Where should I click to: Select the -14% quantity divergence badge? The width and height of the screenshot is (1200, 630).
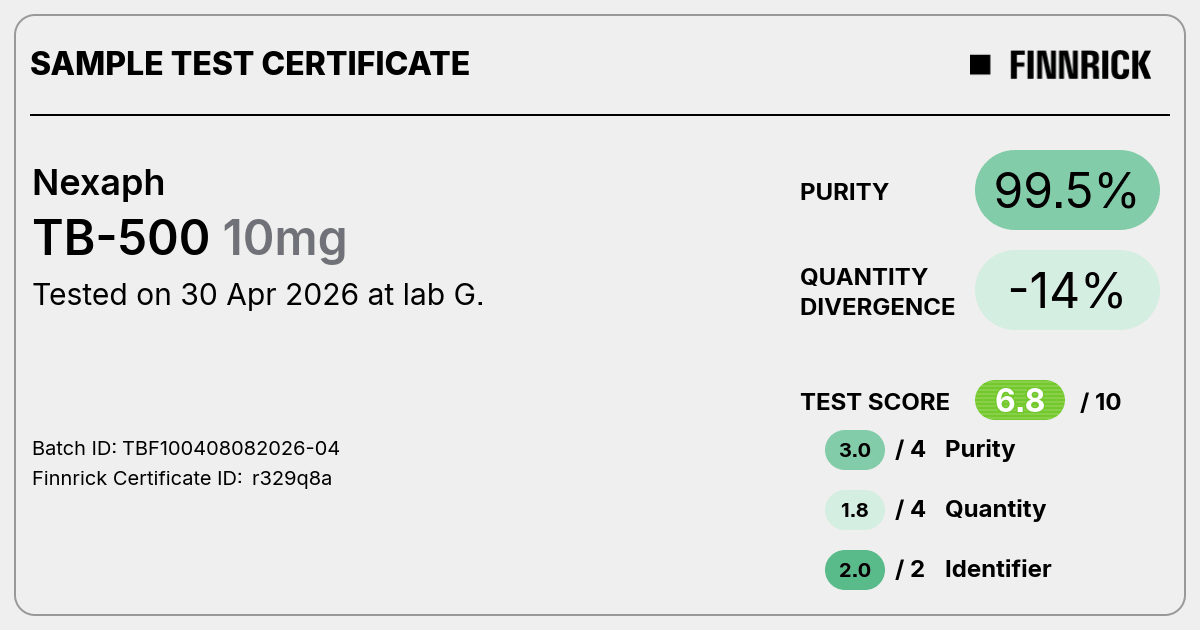[1067, 290]
